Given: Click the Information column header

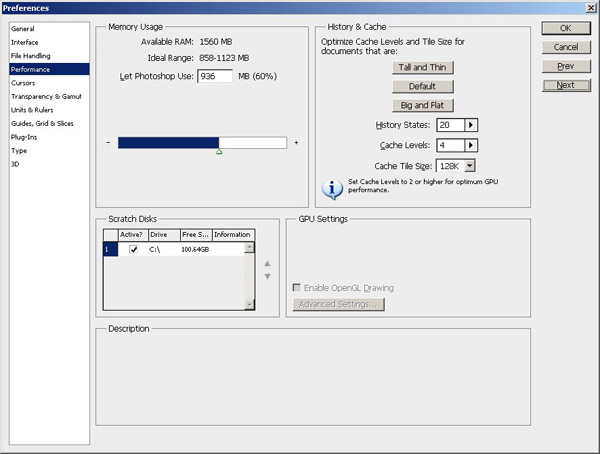Looking at the screenshot, I should [233, 235].
